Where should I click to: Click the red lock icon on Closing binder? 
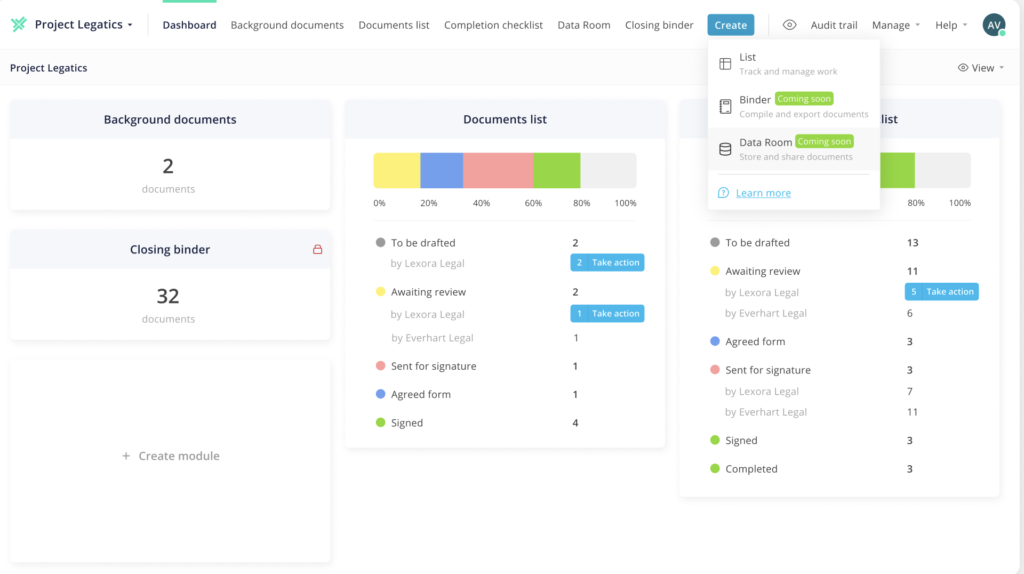coord(318,249)
